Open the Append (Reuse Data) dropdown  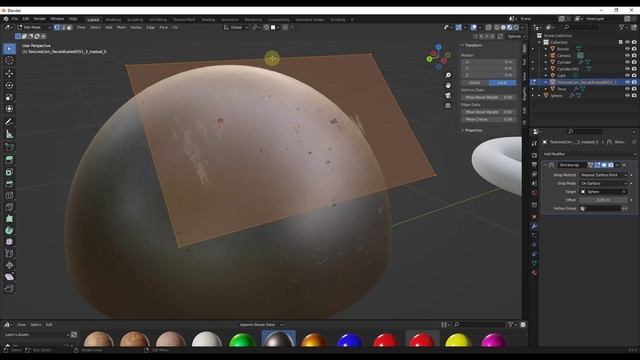pyautogui.click(x=261, y=324)
